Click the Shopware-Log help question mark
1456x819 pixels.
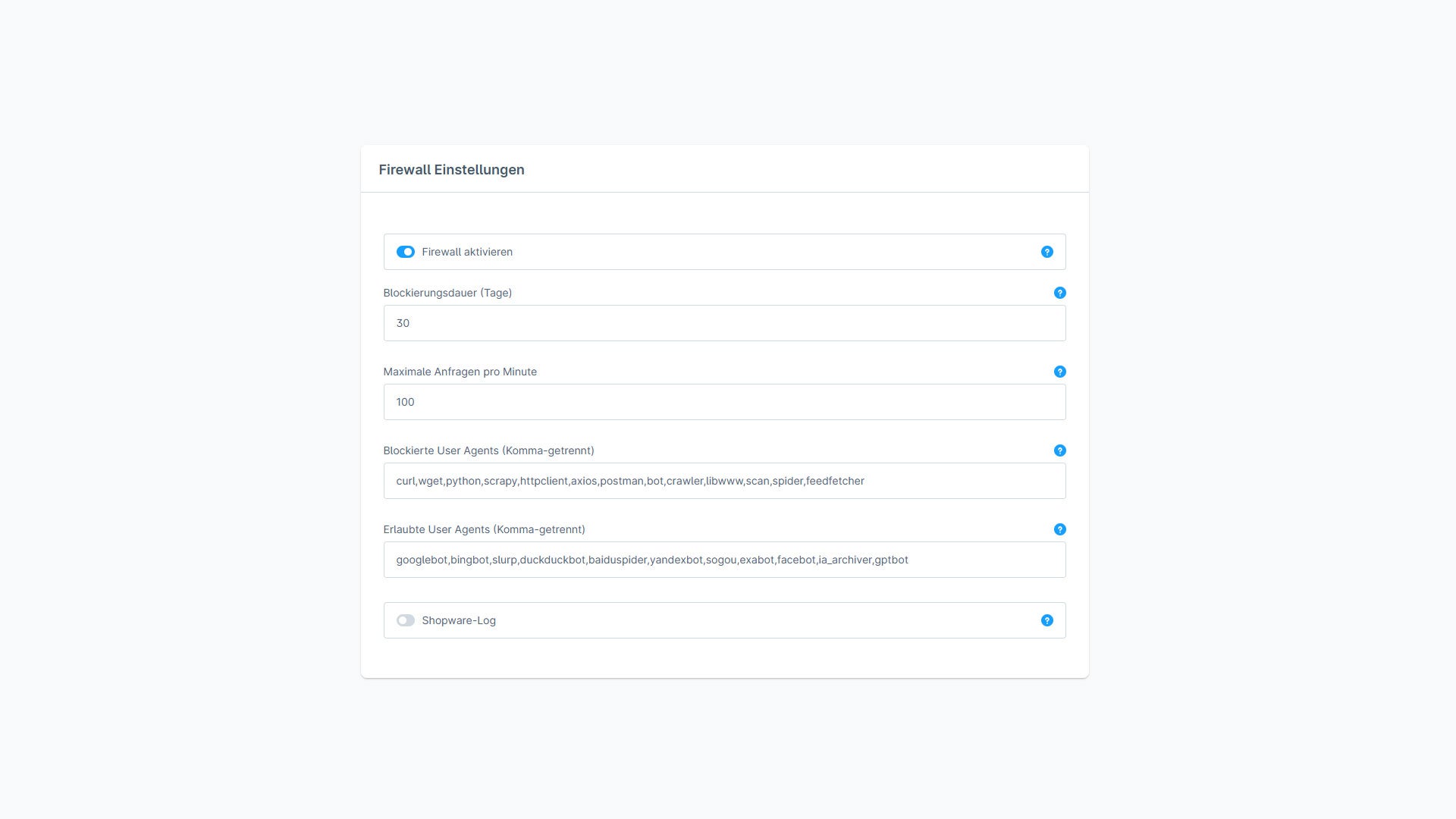[1046, 620]
